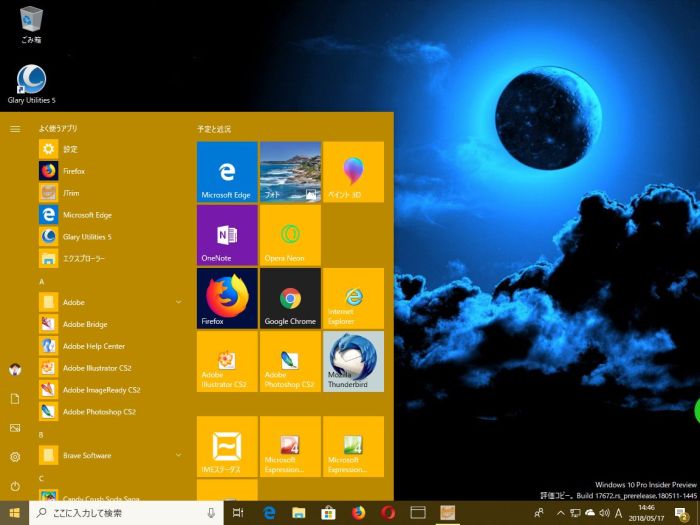Open the Opera Neon tile
Image resolution: width=700 pixels, height=525 pixels.
point(290,235)
